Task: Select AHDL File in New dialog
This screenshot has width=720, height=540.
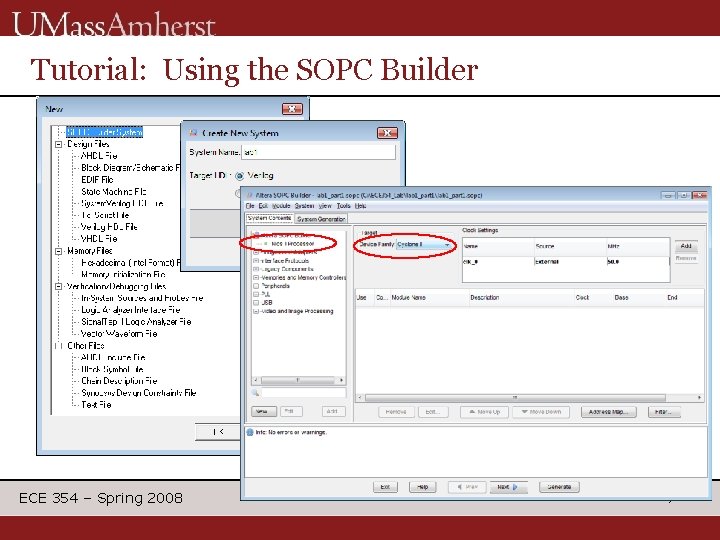Action: point(99,156)
